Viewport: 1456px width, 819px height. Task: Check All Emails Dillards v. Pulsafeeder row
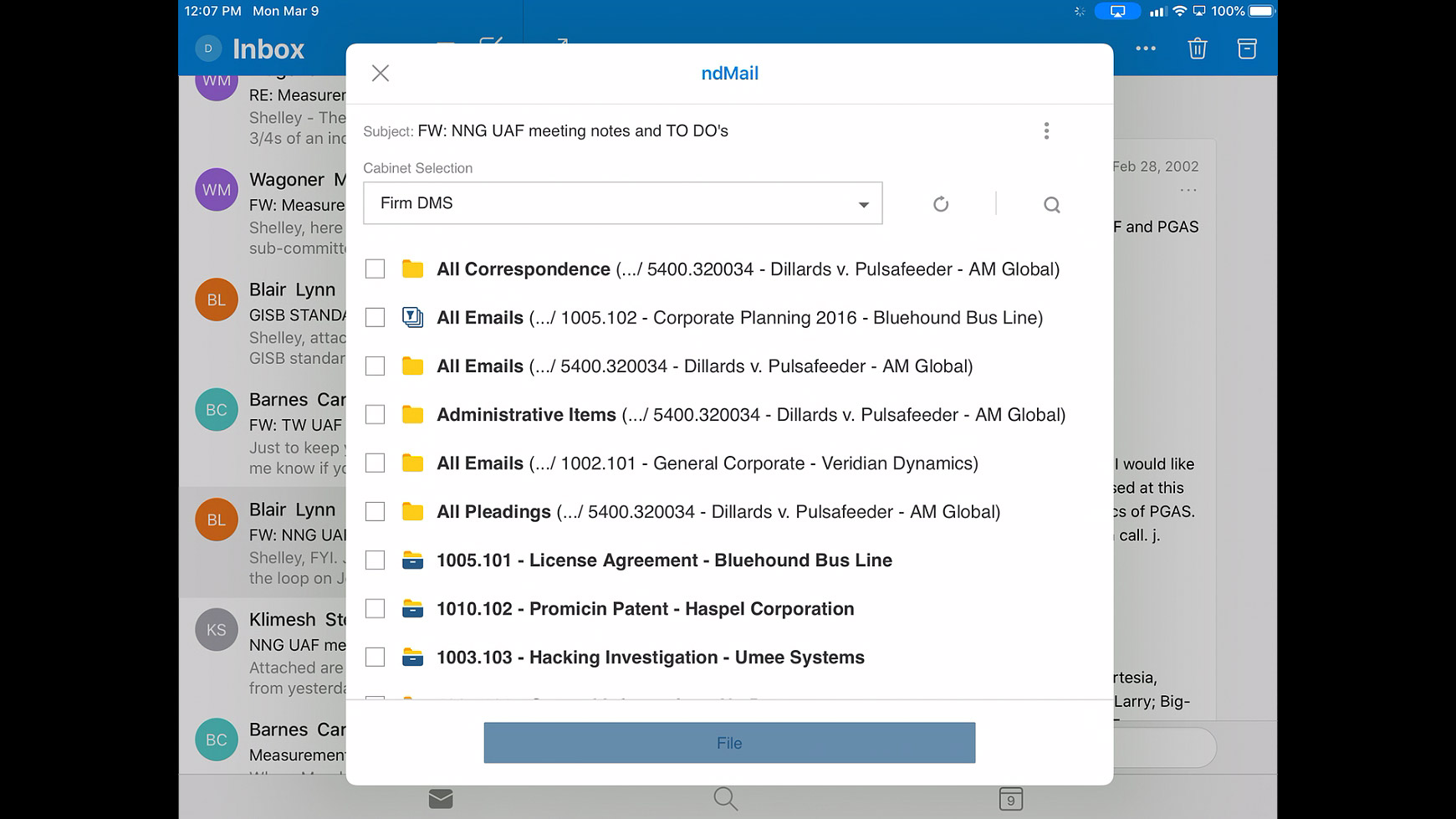point(375,366)
